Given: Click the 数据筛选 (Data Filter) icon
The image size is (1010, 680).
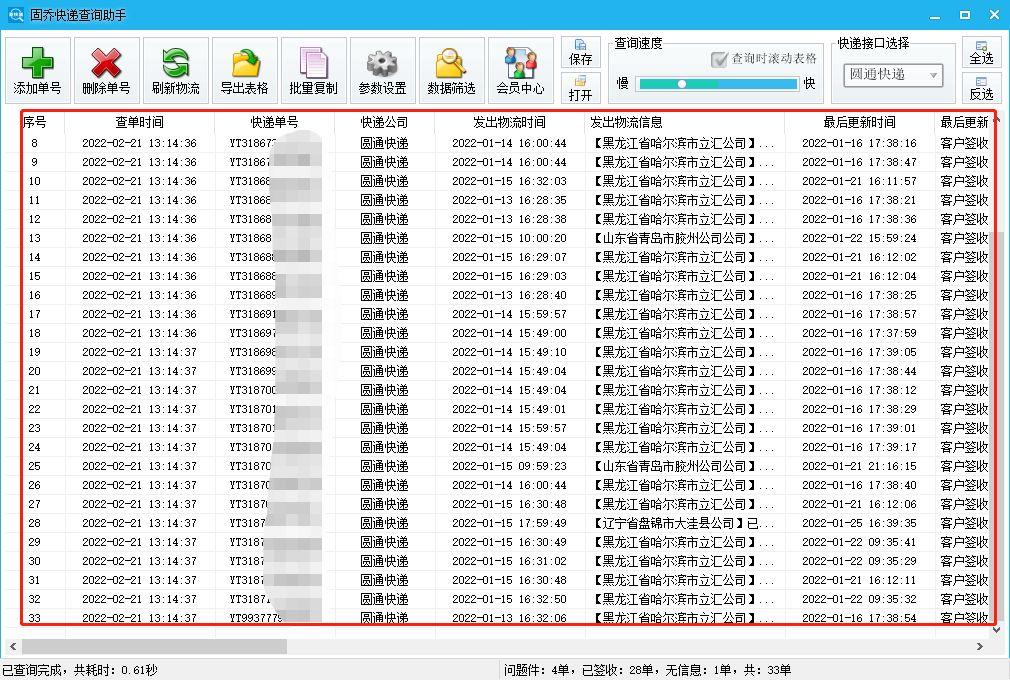Looking at the screenshot, I should tap(450, 69).
